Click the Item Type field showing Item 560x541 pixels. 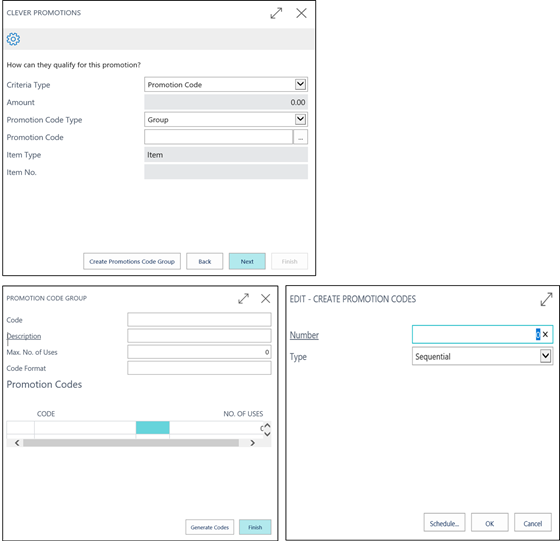coord(226,155)
